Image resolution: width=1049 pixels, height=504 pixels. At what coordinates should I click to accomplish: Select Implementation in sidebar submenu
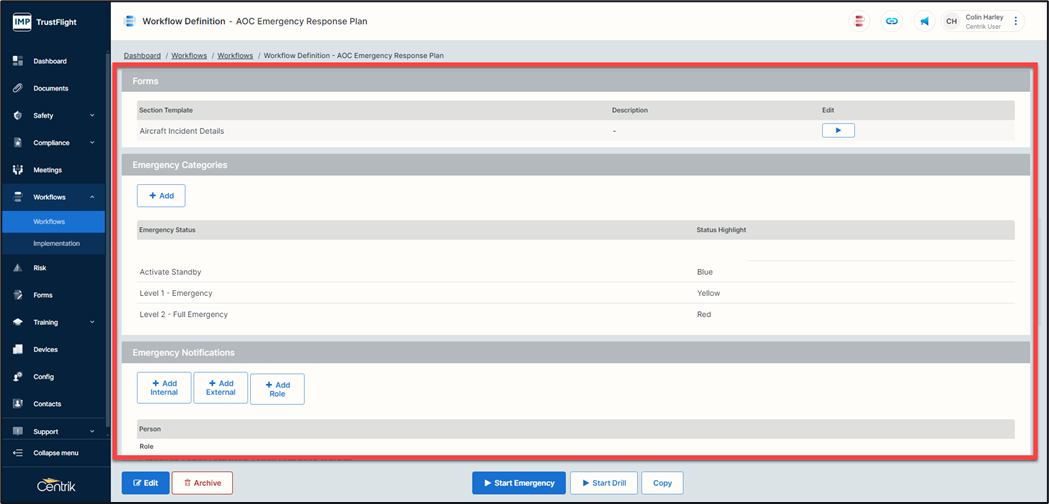[56, 243]
